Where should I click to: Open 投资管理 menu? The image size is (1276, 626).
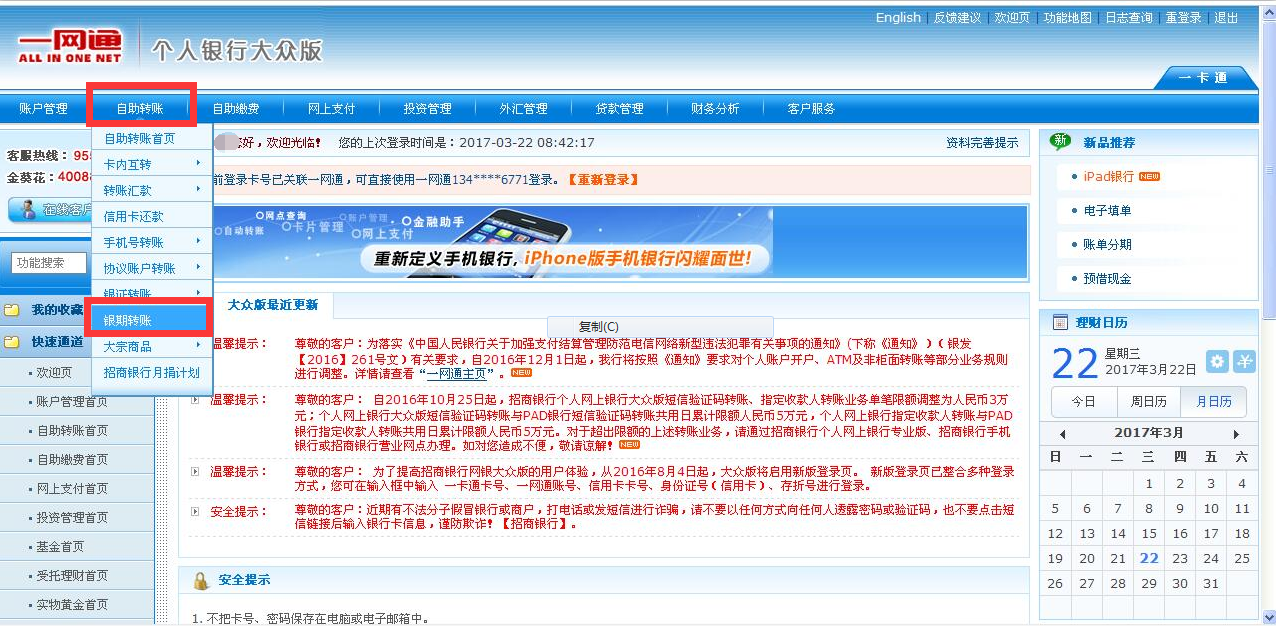tap(428, 108)
